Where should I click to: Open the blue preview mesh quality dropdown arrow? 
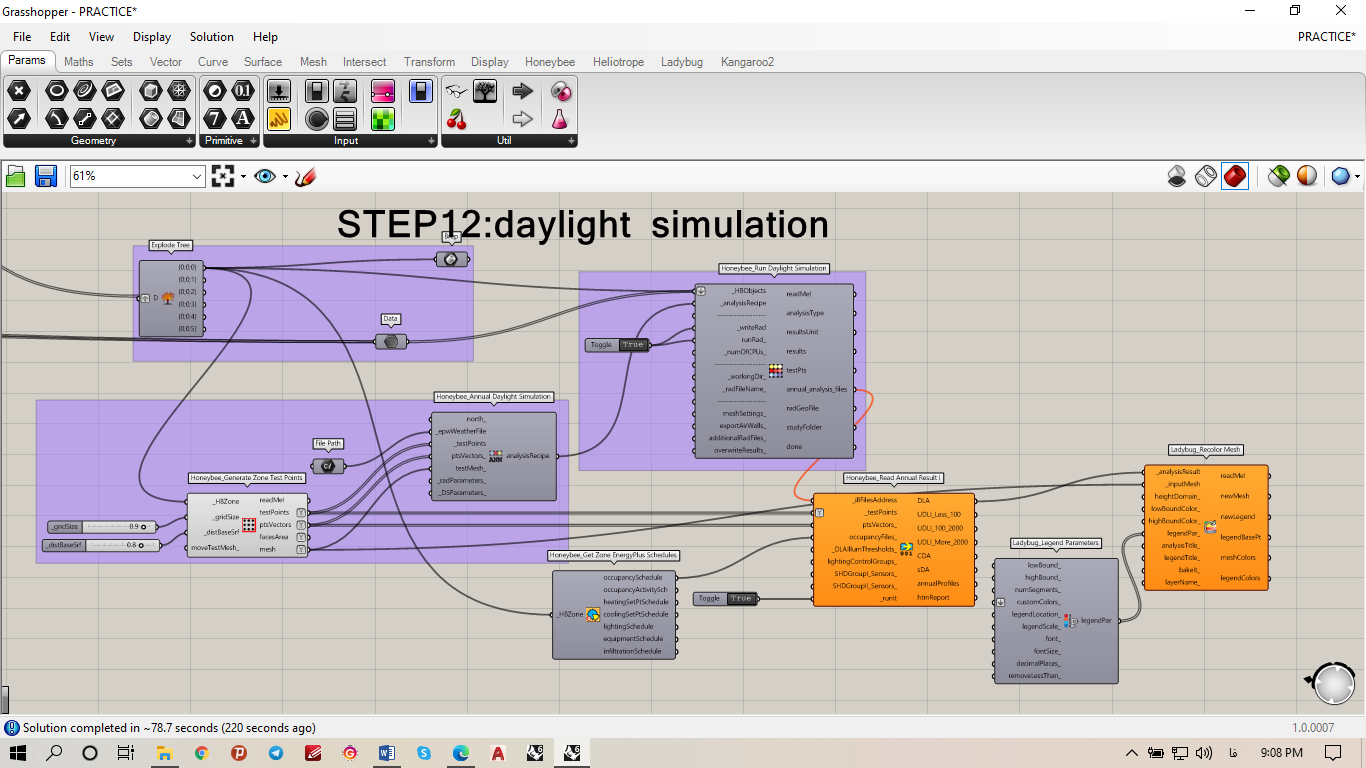[1357, 177]
